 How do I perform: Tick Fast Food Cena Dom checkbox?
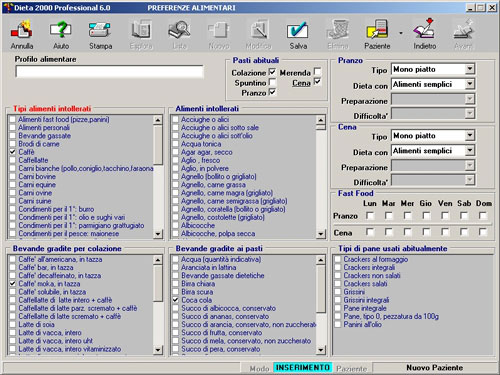483,231
